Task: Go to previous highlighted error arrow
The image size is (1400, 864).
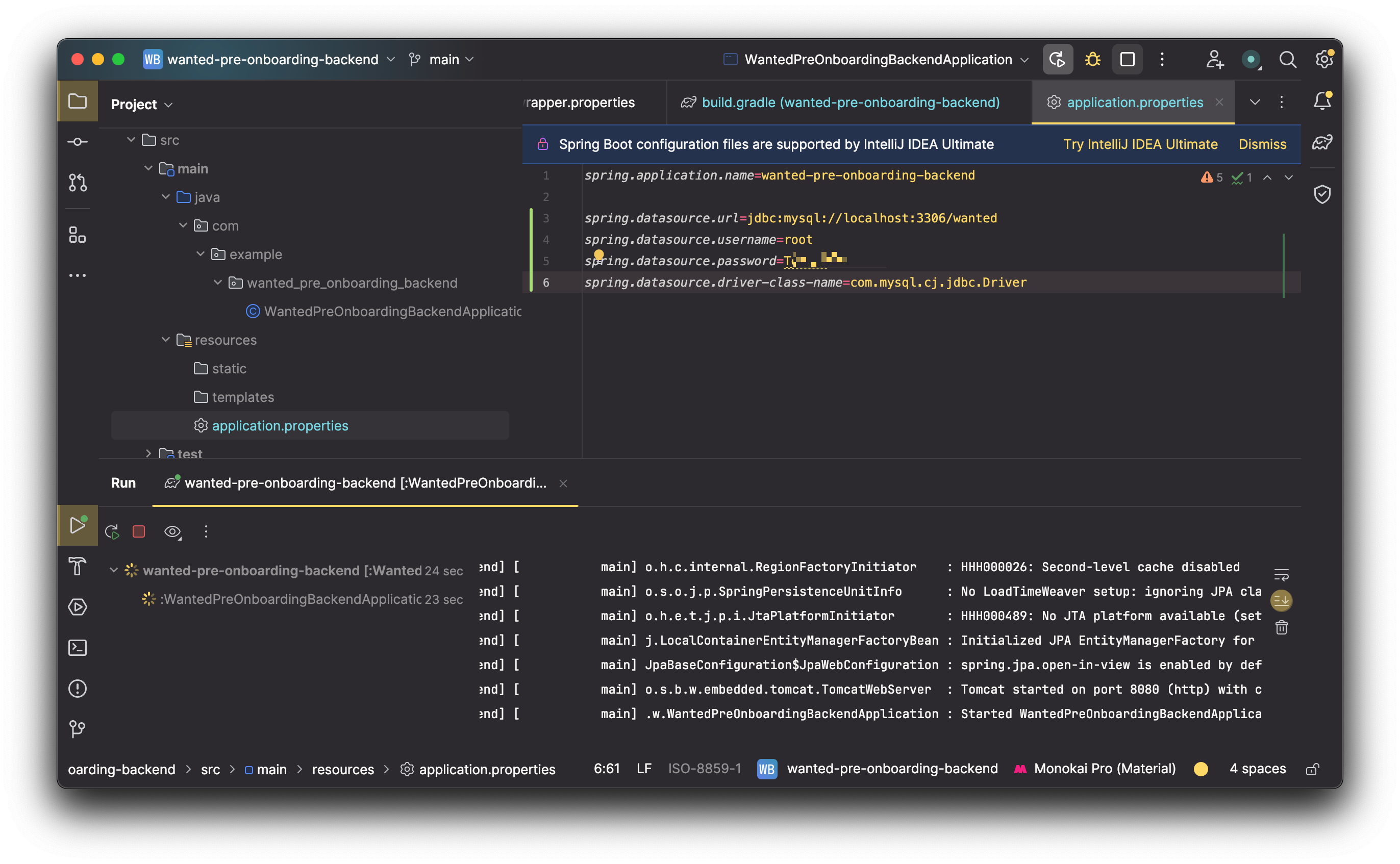Action: [1267, 177]
